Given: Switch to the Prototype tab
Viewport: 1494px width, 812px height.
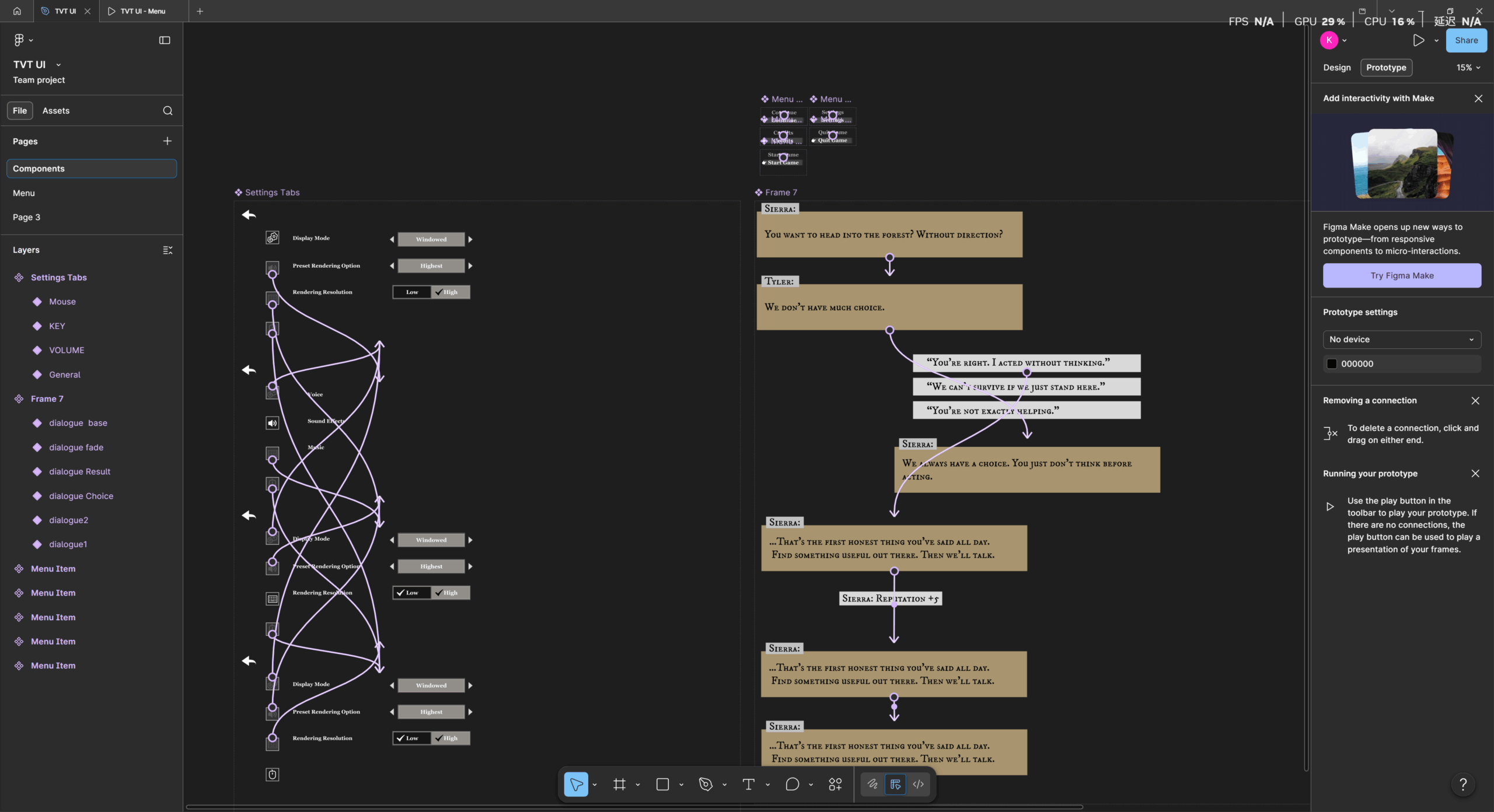Looking at the screenshot, I should (x=1386, y=68).
